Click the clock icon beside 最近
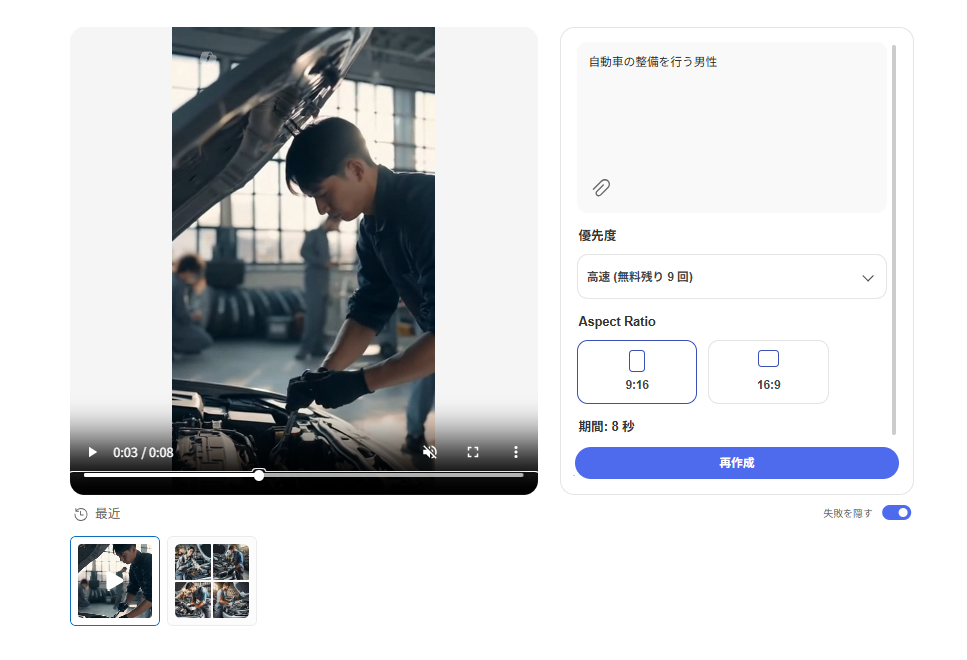 [80, 514]
